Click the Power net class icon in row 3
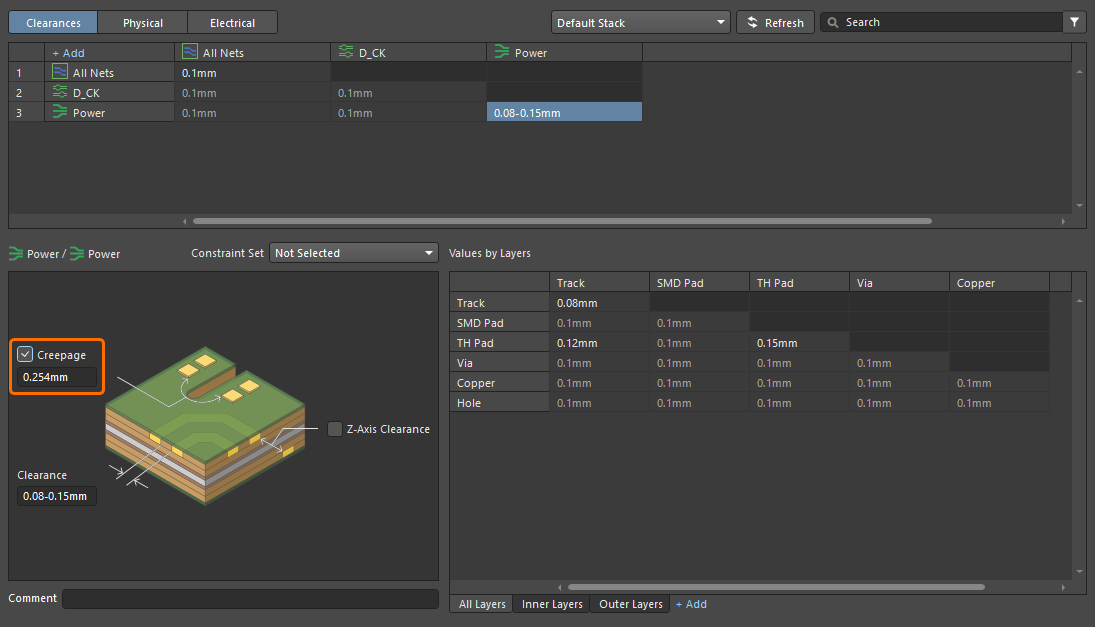This screenshot has width=1095, height=627. [60, 112]
